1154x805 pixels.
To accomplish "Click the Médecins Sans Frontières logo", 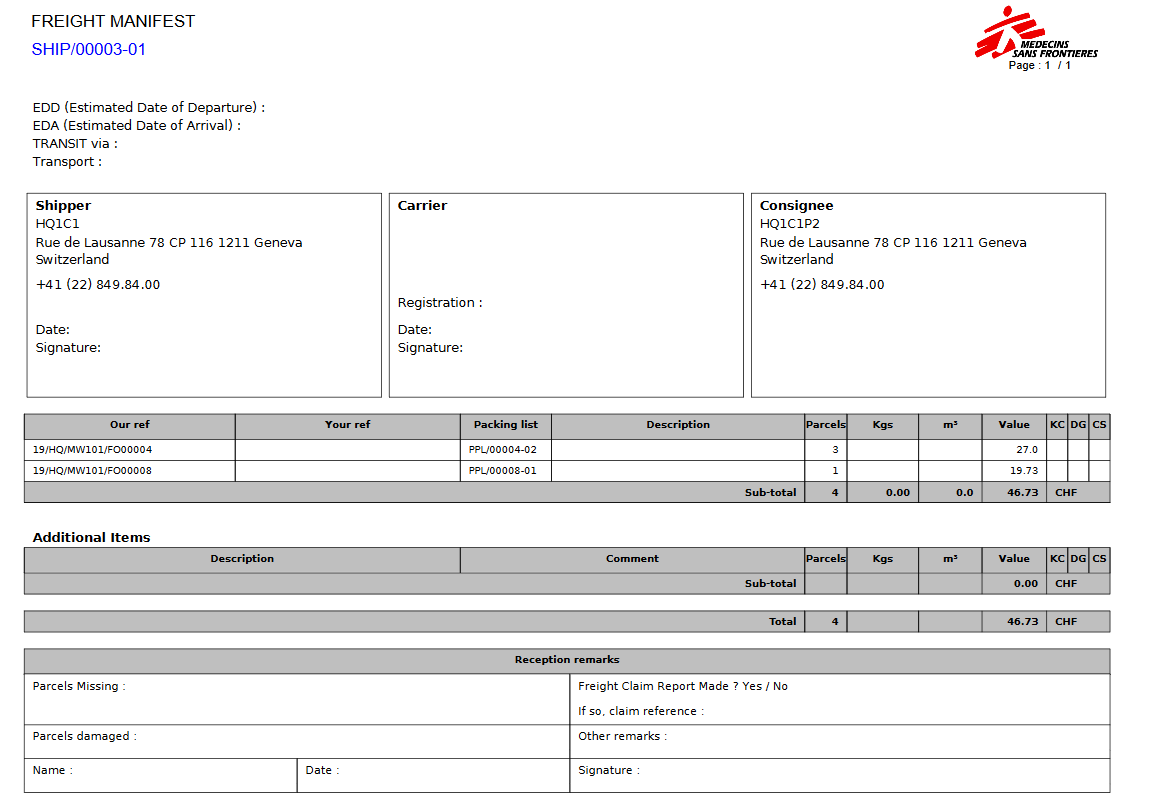I will [1035, 34].
